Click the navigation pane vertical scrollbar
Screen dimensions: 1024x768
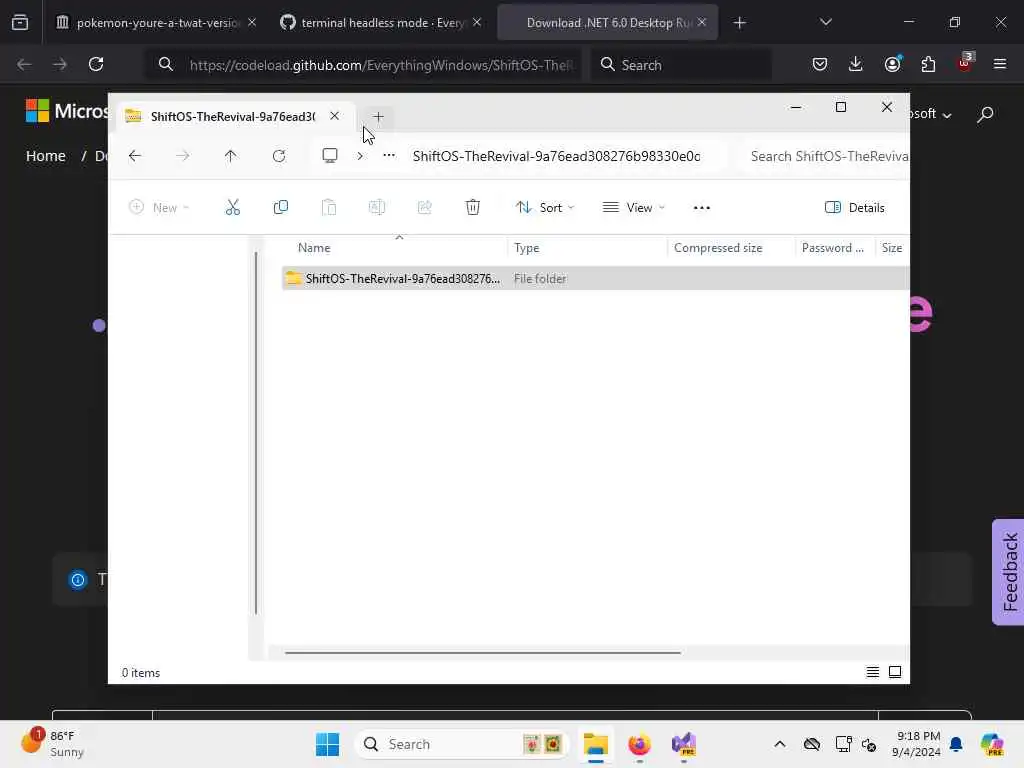(x=255, y=432)
